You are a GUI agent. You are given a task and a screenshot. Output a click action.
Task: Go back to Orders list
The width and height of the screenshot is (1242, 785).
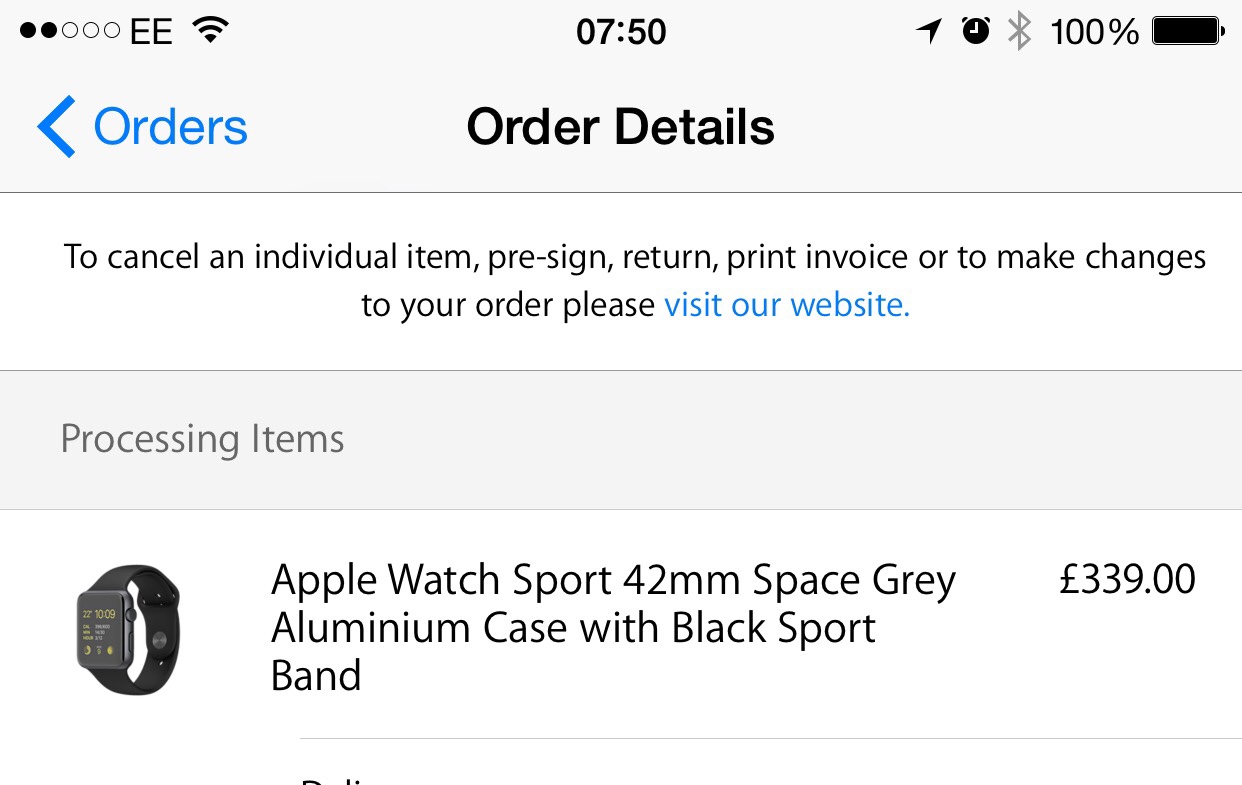(x=170, y=127)
